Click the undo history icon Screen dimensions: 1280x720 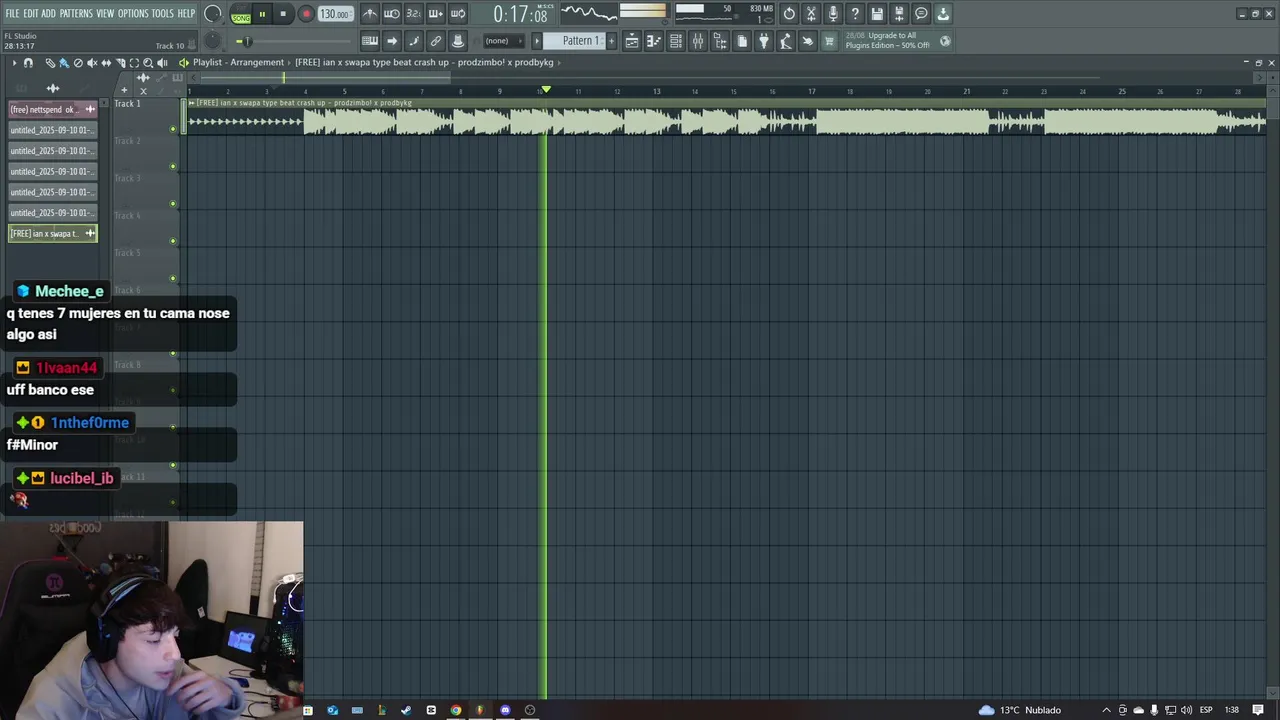[789, 14]
